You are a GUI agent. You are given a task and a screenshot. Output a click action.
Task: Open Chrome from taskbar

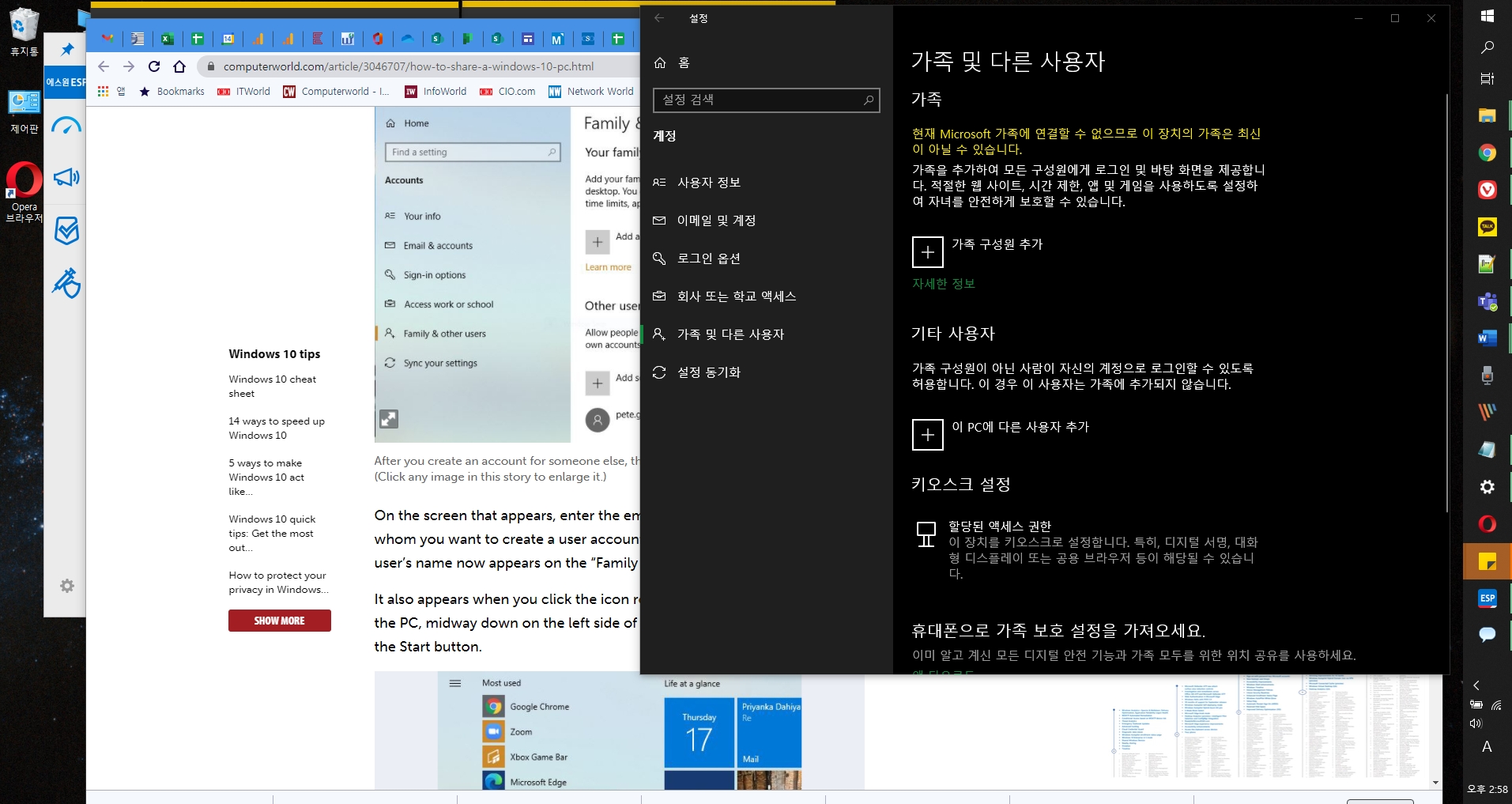[x=1487, y=153]
